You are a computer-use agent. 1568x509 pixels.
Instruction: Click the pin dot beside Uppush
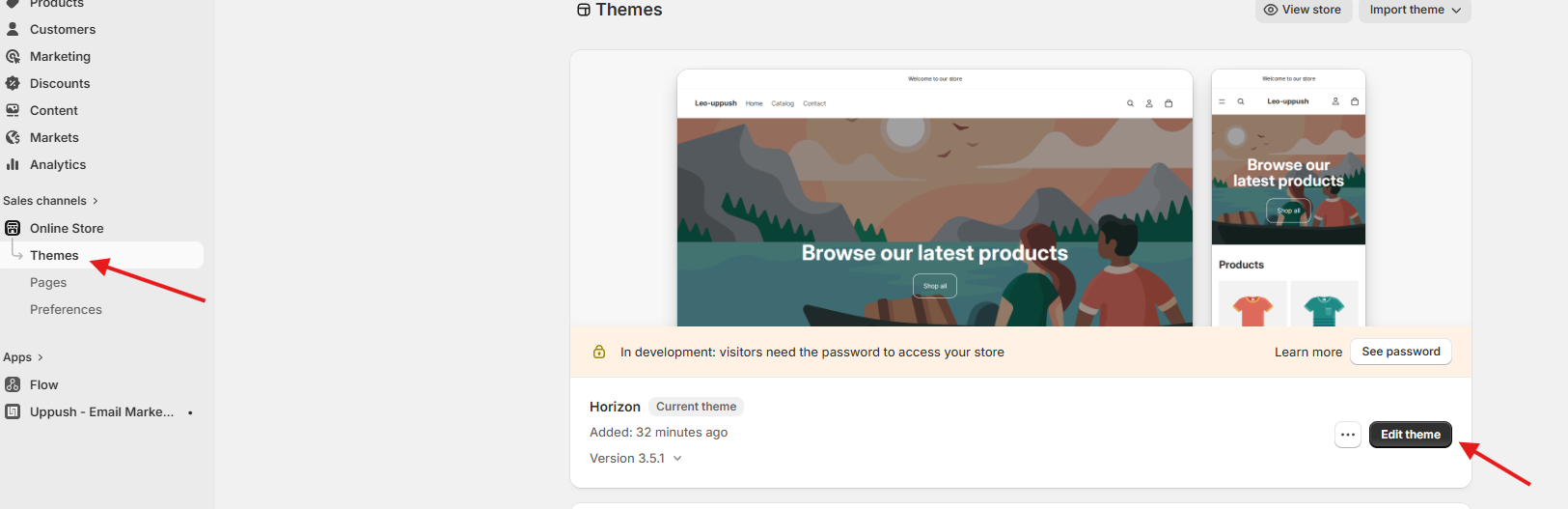coord(190,412)
